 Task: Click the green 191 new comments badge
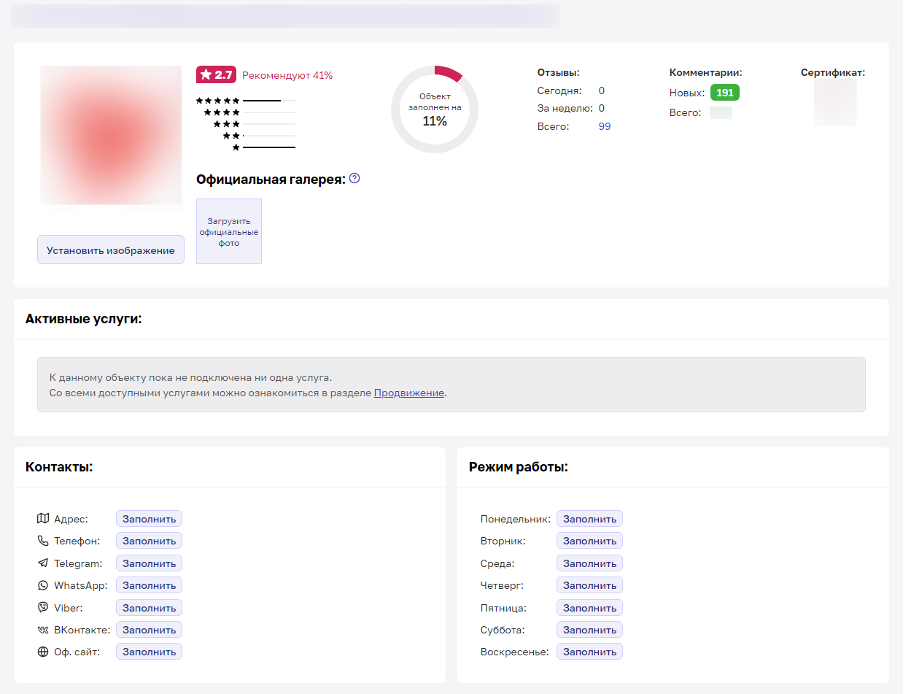click(x=724, y=93)
